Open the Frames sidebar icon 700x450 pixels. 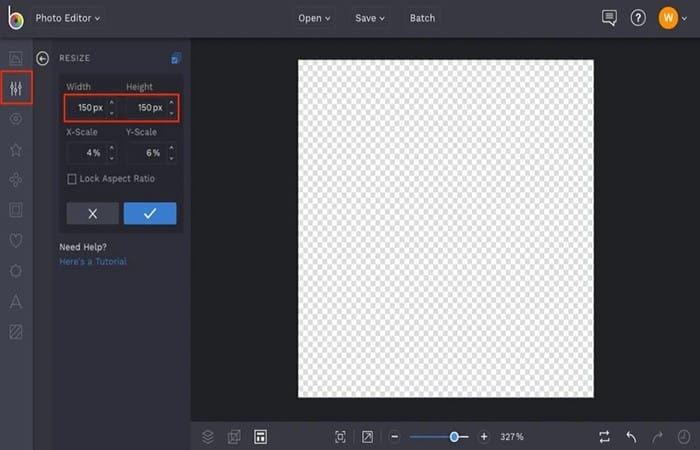[16, 210]
